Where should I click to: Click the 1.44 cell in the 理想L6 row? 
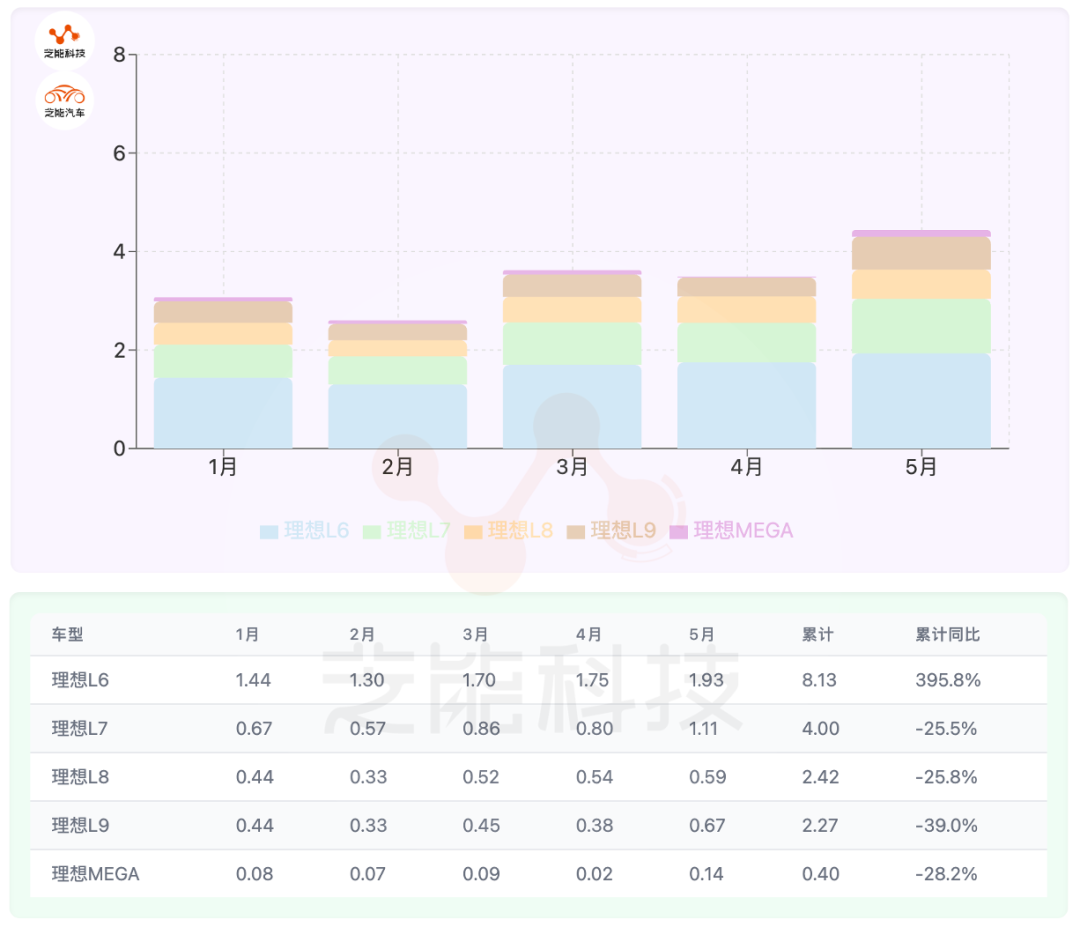coord(253,680)
